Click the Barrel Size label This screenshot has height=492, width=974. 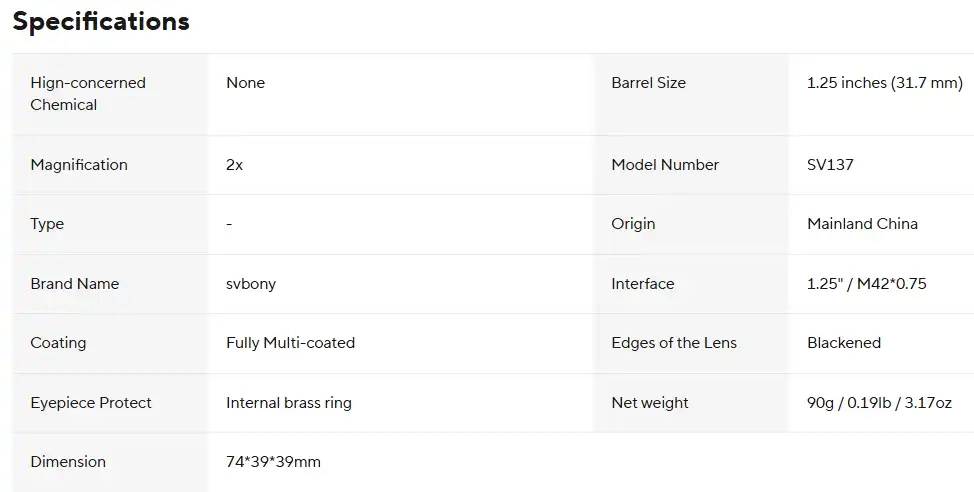point(648,83)
